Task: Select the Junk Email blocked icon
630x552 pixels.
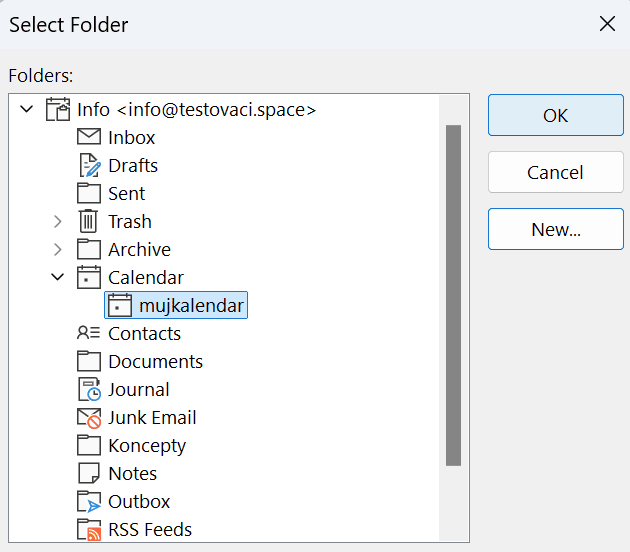Action: pyautogui.click(x=89, y=417)
